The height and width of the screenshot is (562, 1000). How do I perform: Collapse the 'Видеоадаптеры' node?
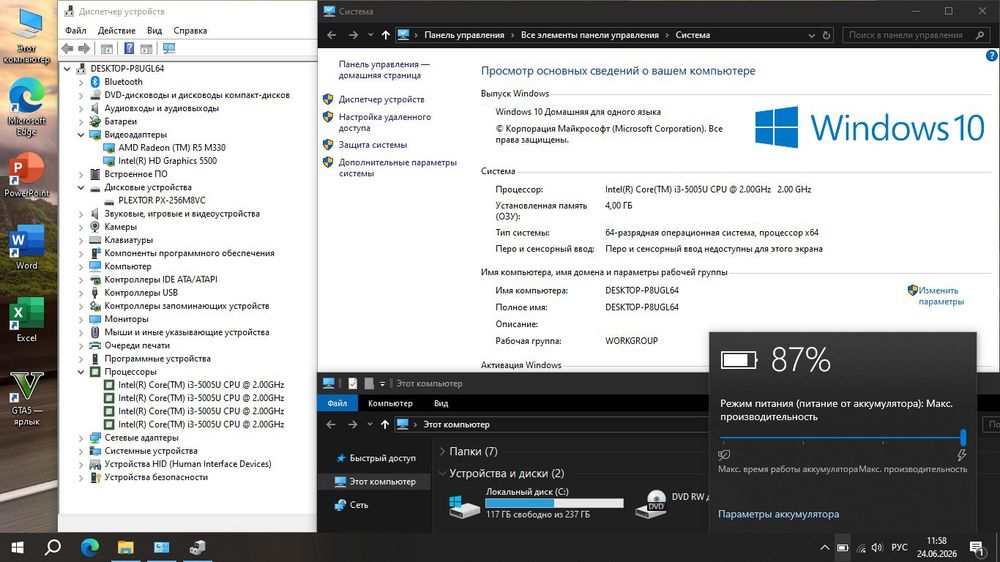[81, 135]
